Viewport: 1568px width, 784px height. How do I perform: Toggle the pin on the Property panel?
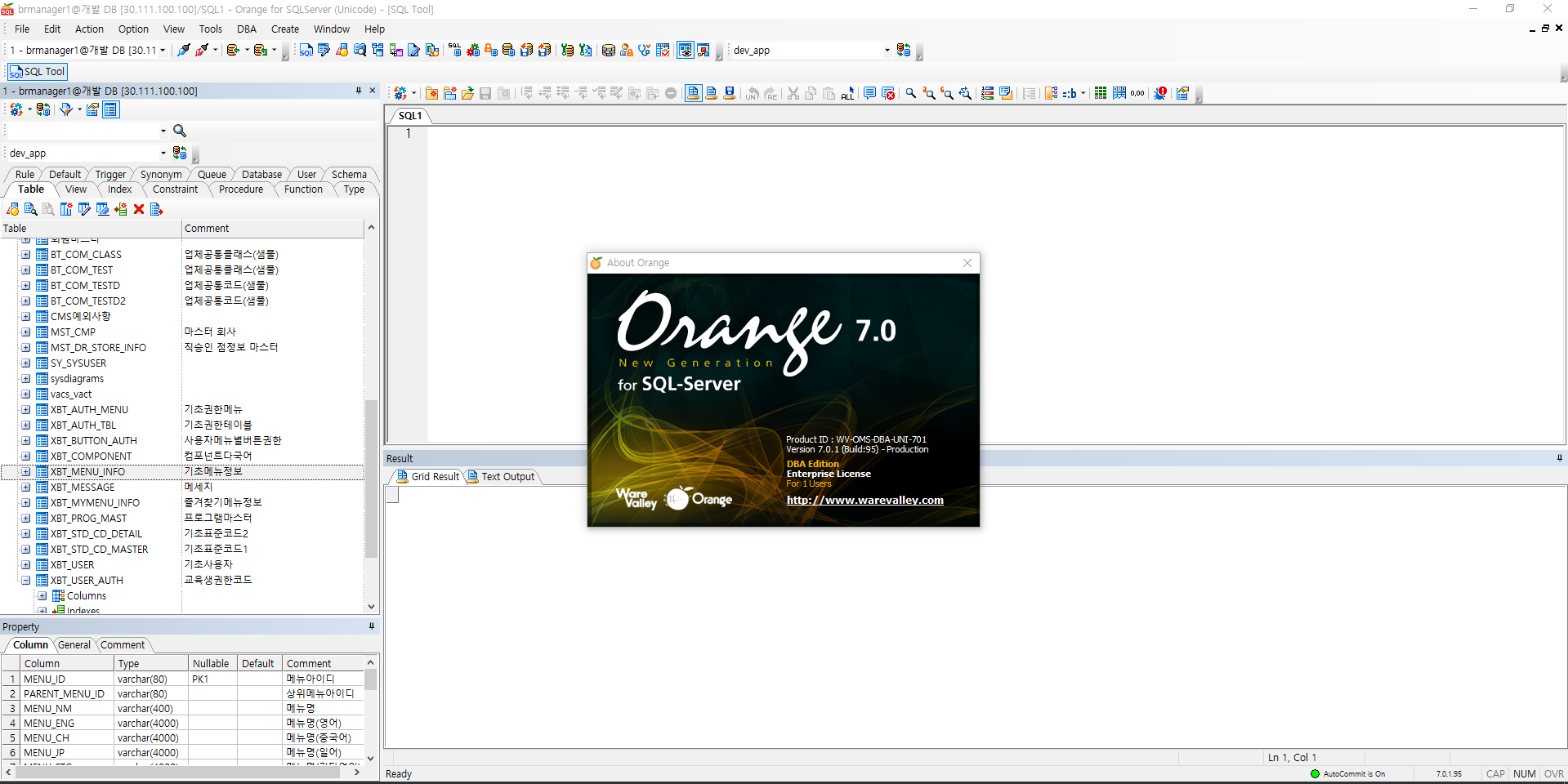tap(371, 626)
